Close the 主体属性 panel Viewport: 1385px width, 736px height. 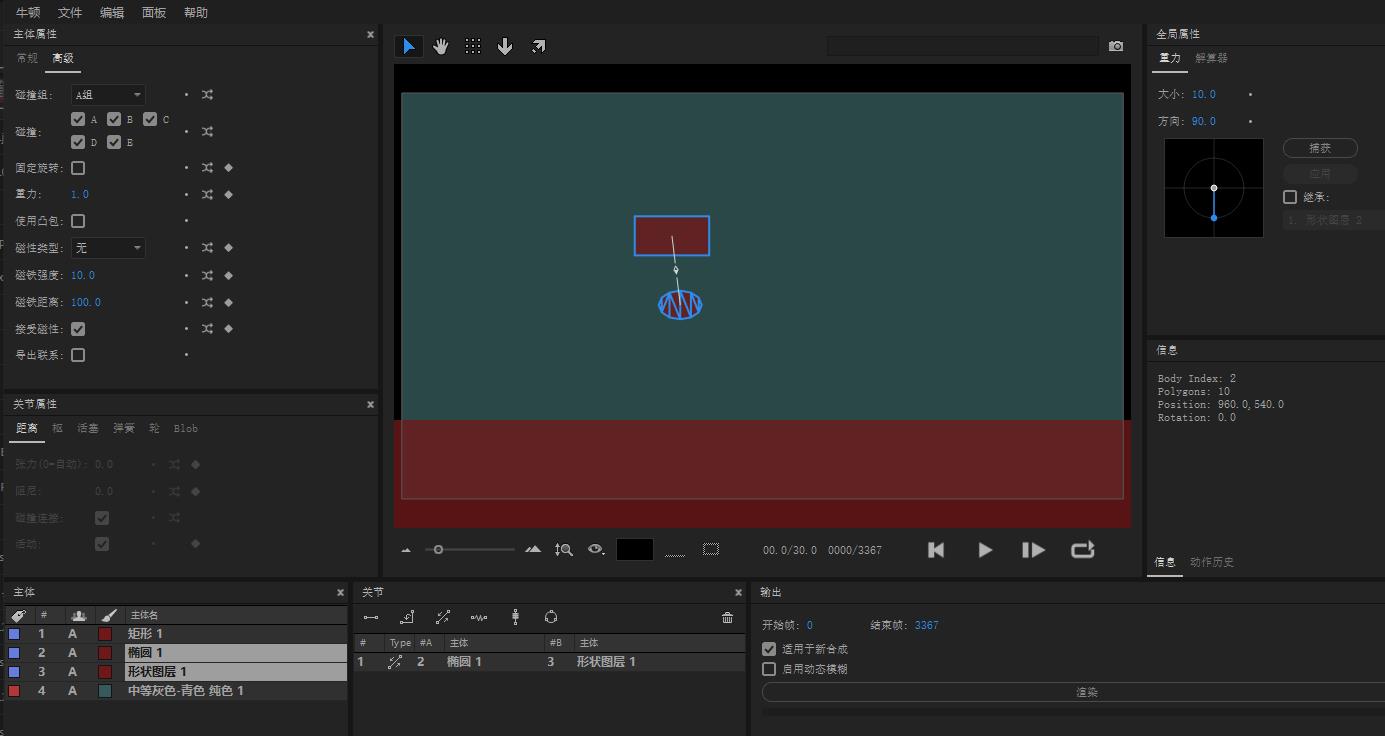click(370, 34)
